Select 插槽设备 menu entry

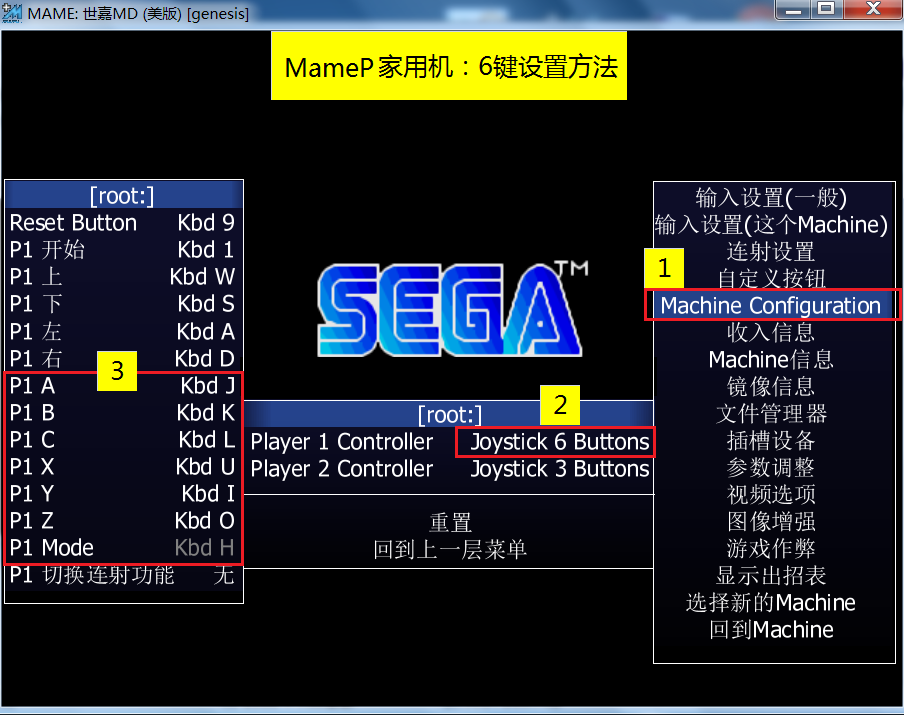pyautogui.click(x=771, y=441)
